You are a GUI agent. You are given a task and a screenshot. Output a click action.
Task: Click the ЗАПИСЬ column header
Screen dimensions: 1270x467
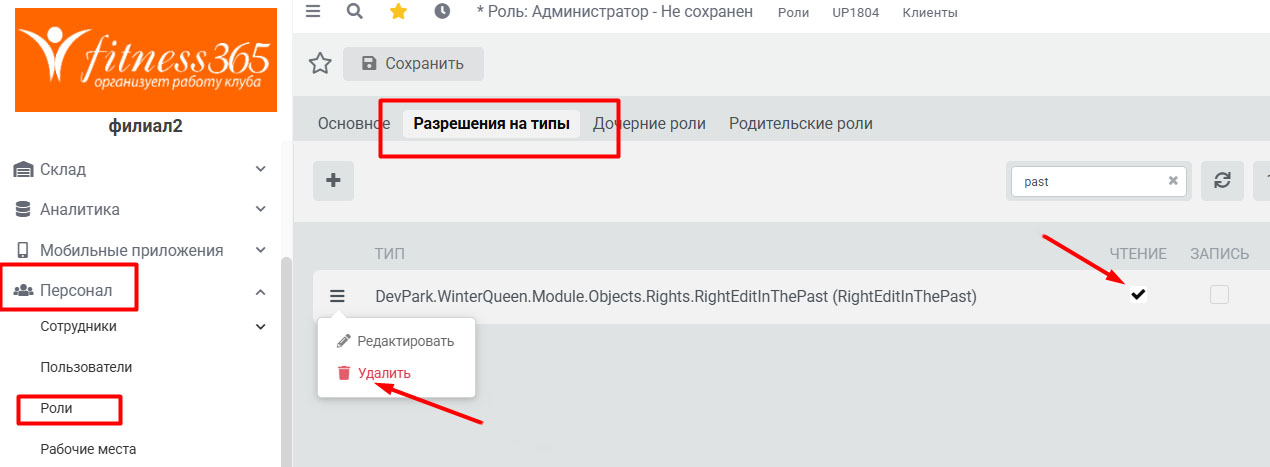pos(1219,254)
